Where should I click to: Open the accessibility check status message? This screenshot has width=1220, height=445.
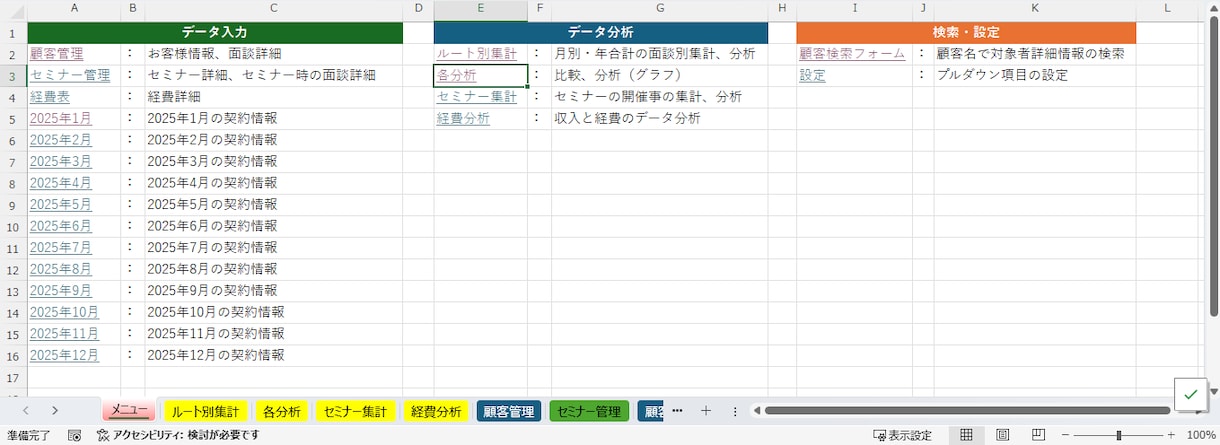coord(178,435)
